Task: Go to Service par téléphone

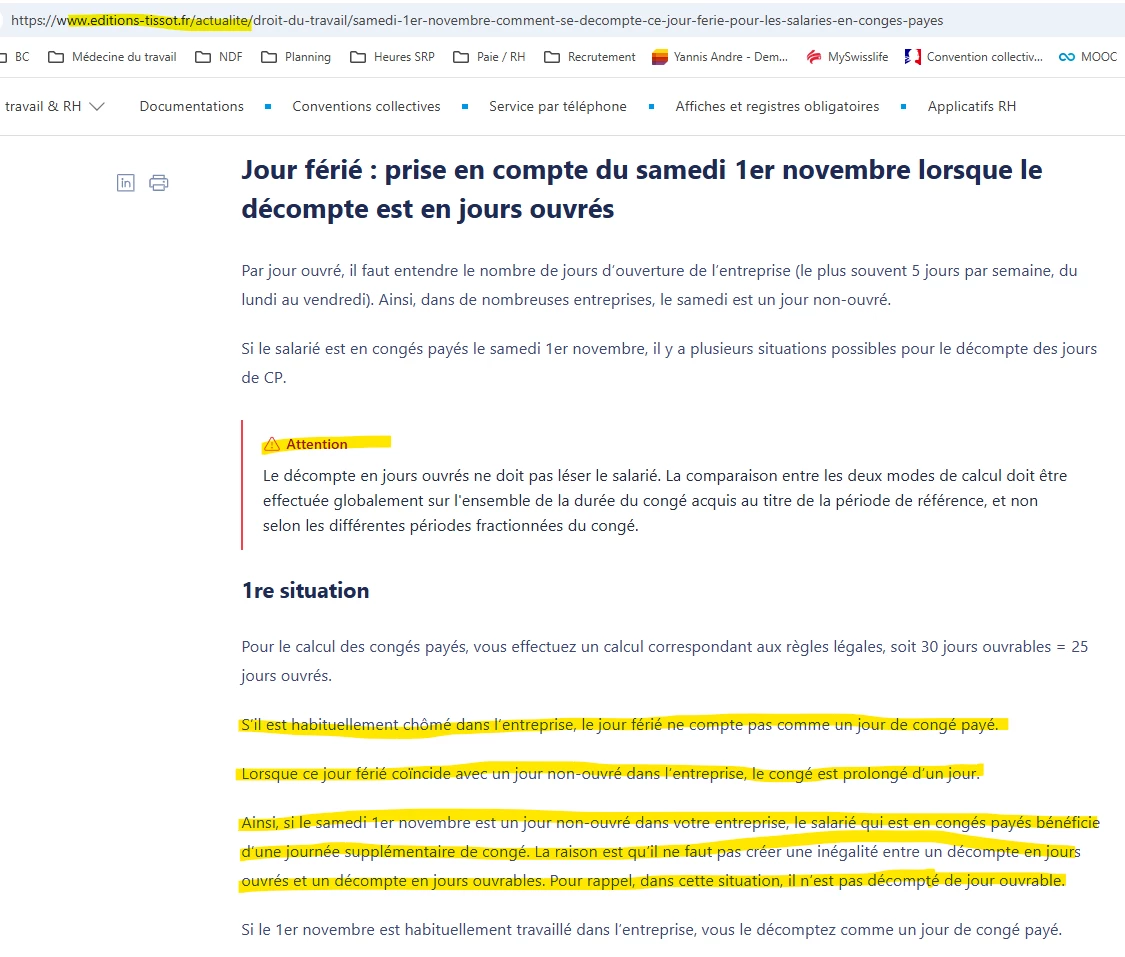Action: tap(557, 106)
